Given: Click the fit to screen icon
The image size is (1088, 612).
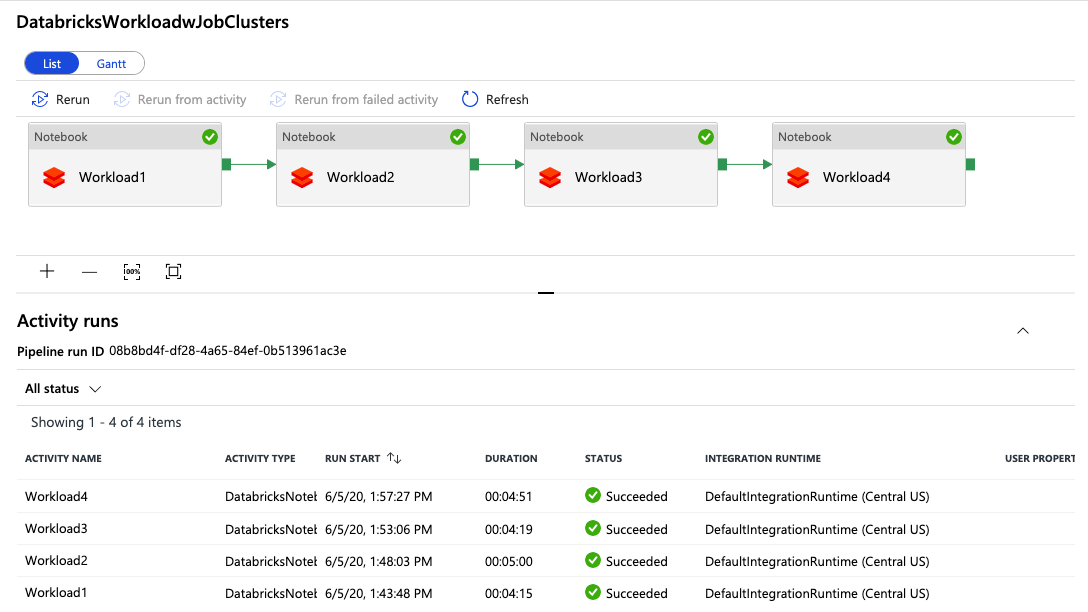Looking at the screenshot, I should point(173,272).
